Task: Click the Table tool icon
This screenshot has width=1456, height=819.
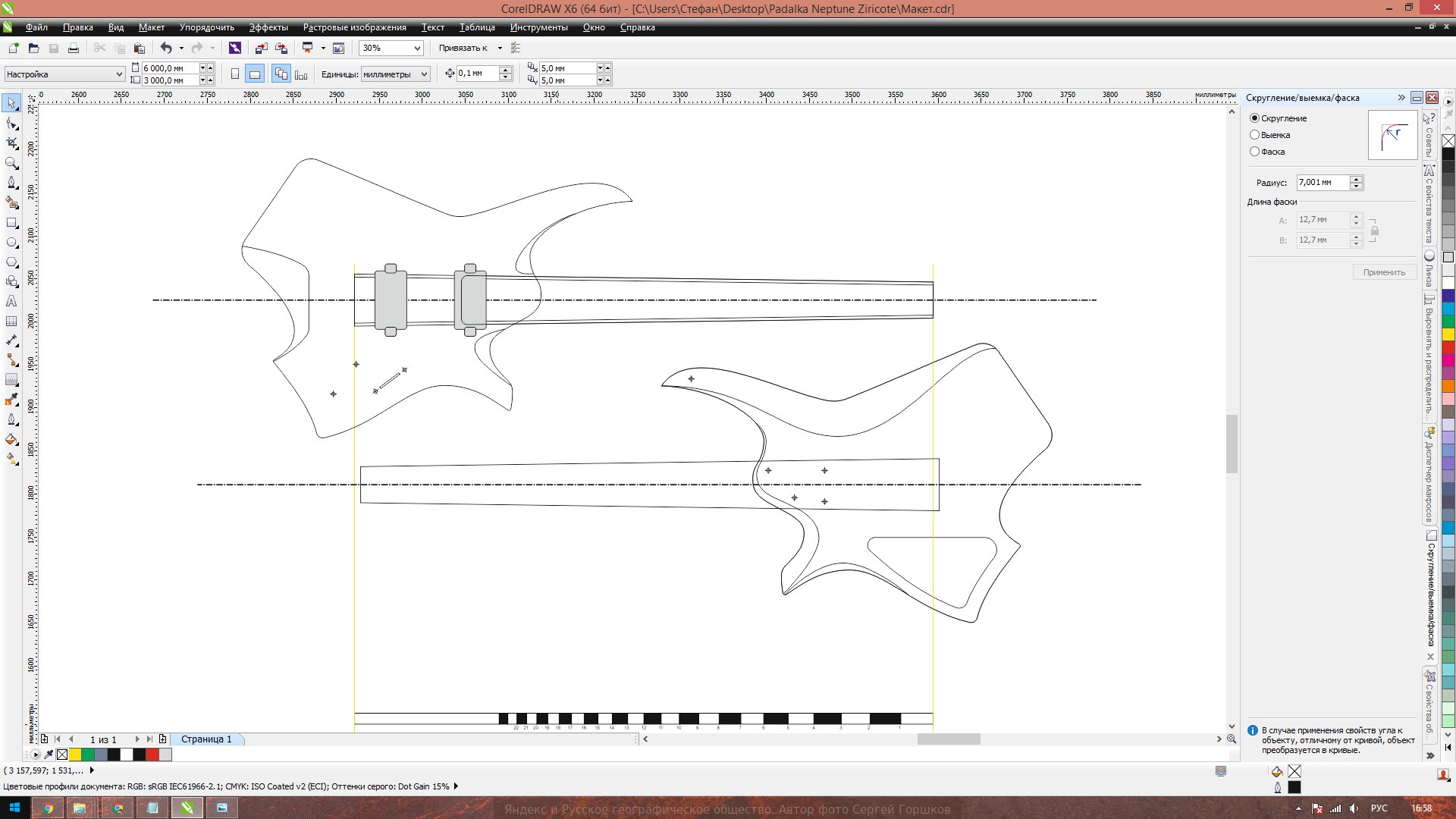Action: point(11,322)
